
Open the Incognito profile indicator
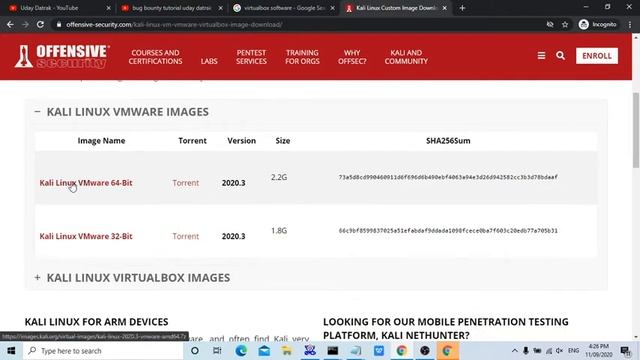598,24
